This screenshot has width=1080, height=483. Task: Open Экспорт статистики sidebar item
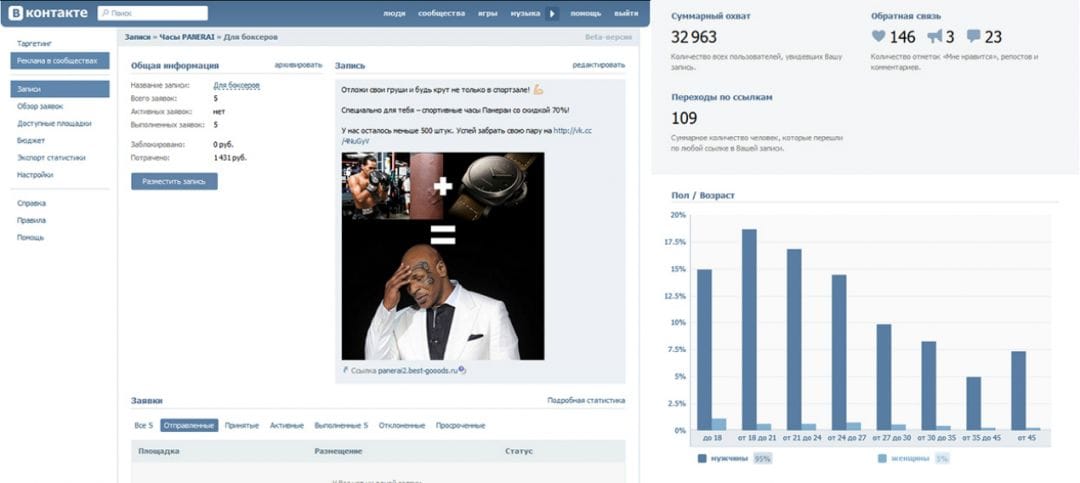51,158
